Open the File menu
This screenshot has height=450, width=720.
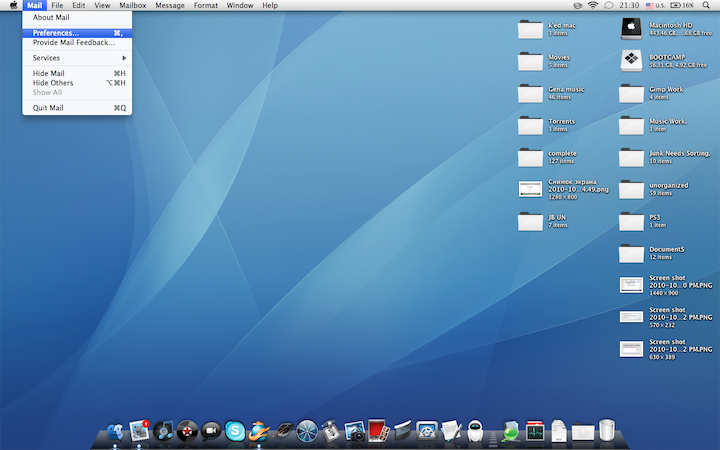point(57,6)
